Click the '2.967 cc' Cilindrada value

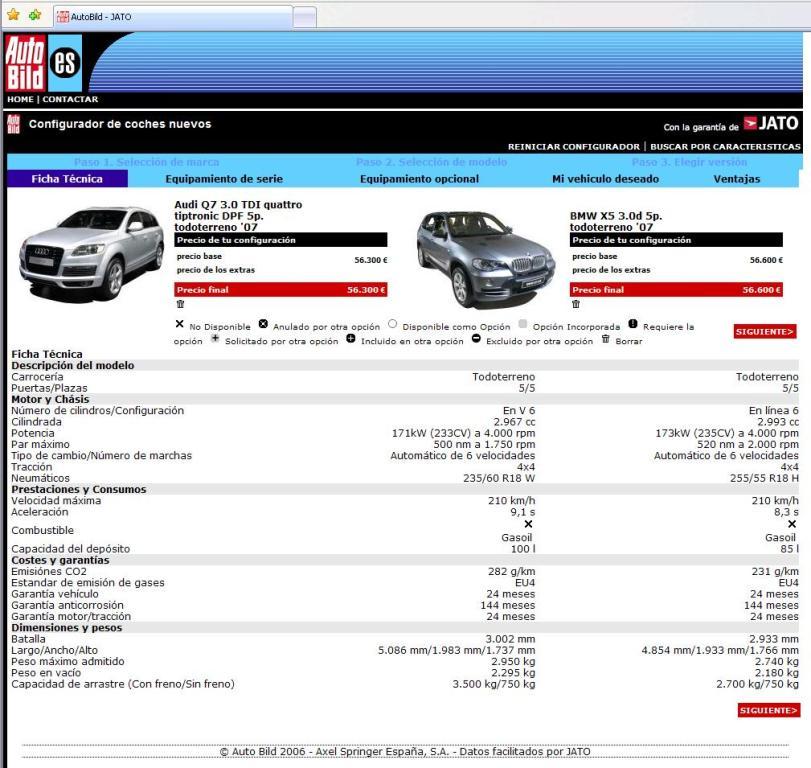(x=514, y=422)
